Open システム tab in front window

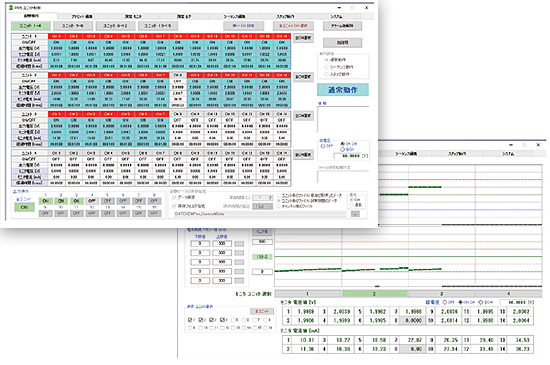[x=336, y=16]
